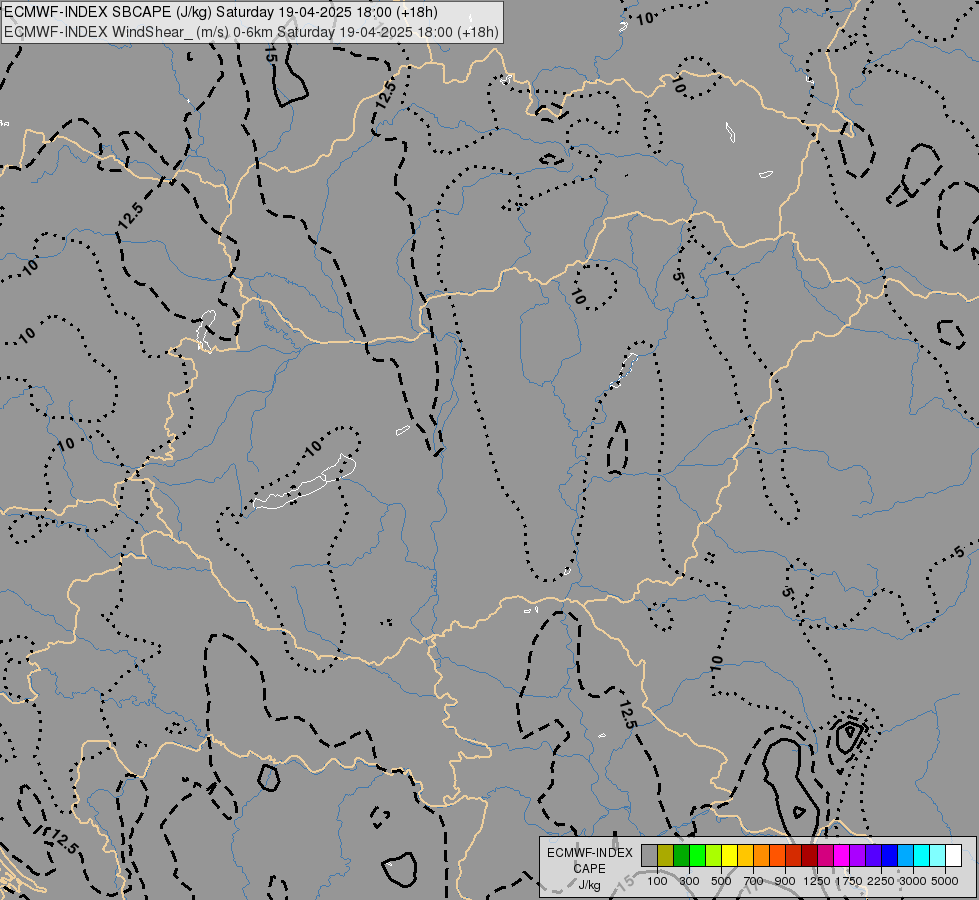Select the orange-red legend swatch
This screenshot has height=900, width=979.
coord(777,856)
